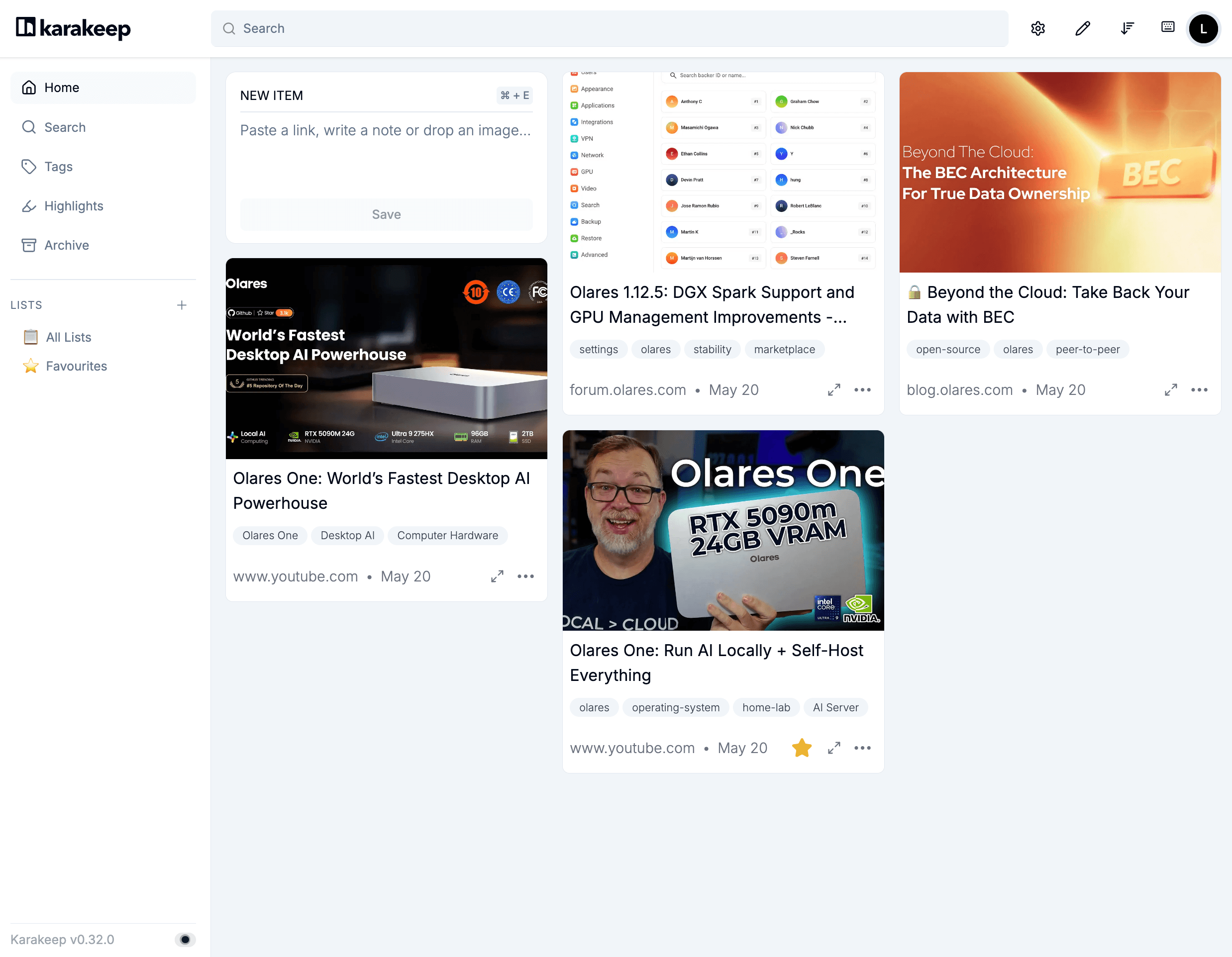Open the Beyond the Cloud BEC title
The image size is (1232, 957).
point(1048,304)
